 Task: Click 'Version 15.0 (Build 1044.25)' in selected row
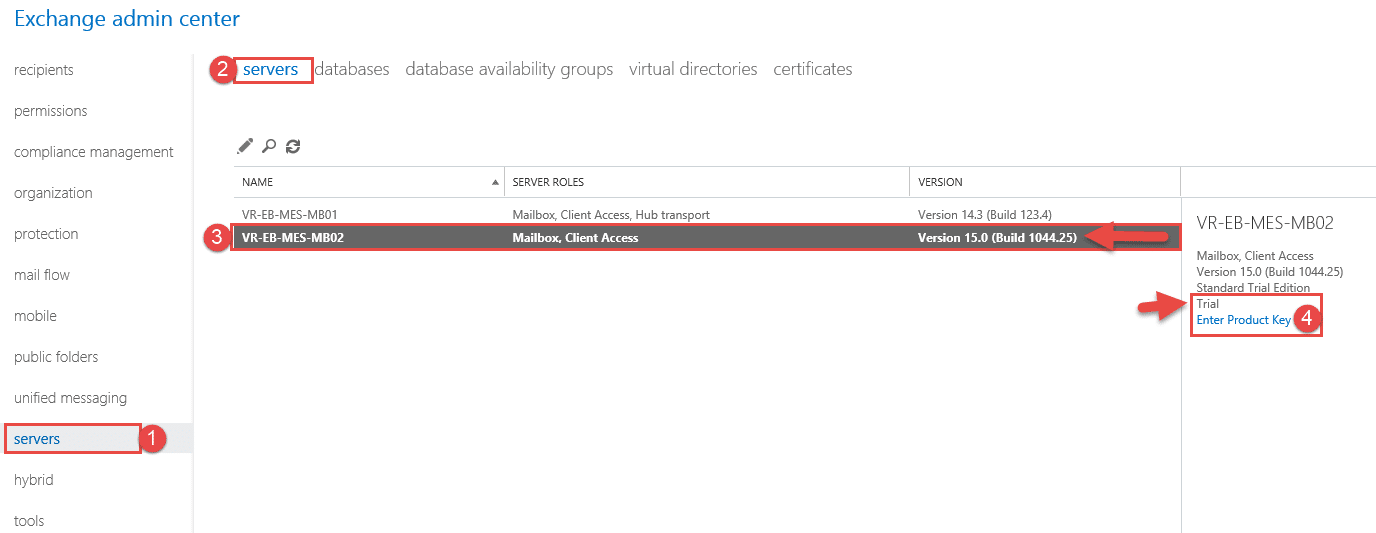point(997,237)
